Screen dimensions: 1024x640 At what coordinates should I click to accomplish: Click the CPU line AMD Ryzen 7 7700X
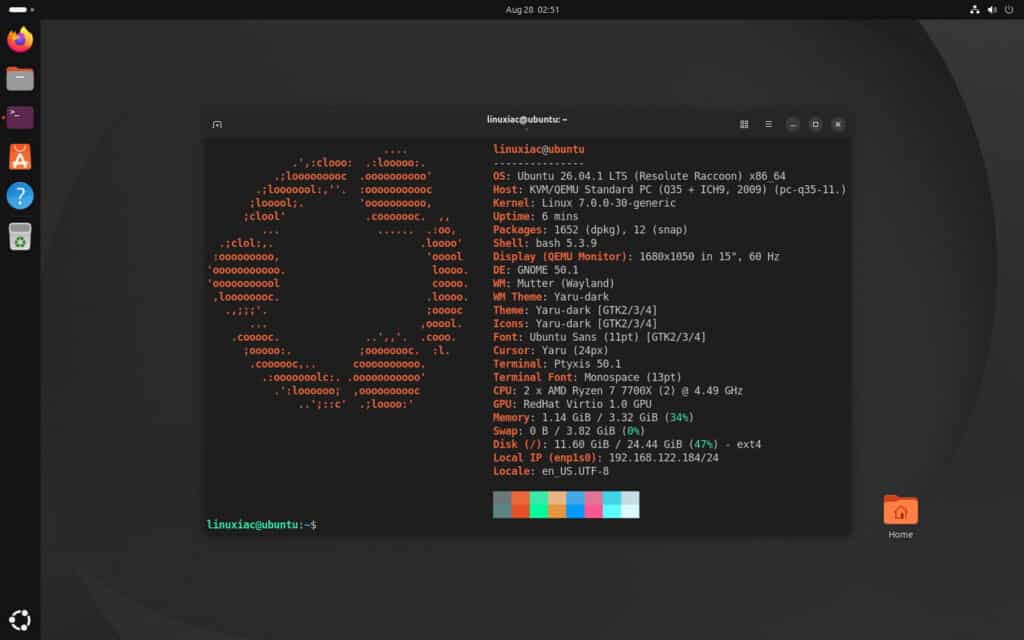618,391
